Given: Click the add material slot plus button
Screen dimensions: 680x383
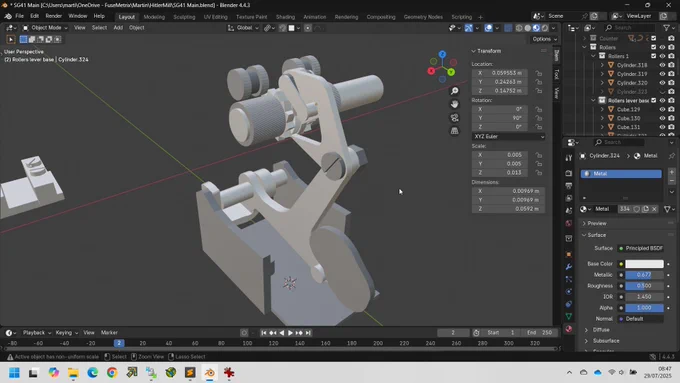Looking at the screenshot, I should point(671,172).
